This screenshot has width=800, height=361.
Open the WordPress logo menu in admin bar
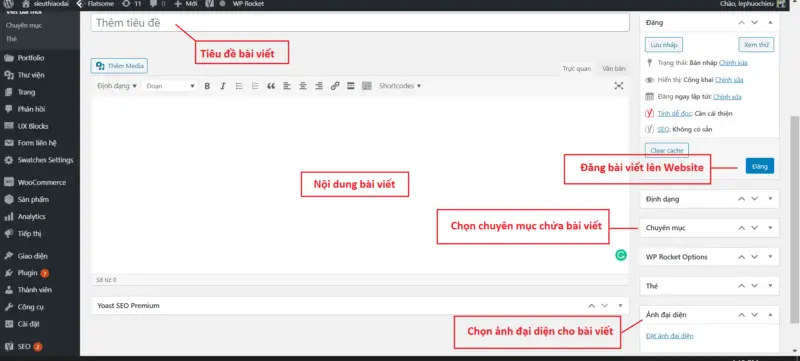pos(9,4)
